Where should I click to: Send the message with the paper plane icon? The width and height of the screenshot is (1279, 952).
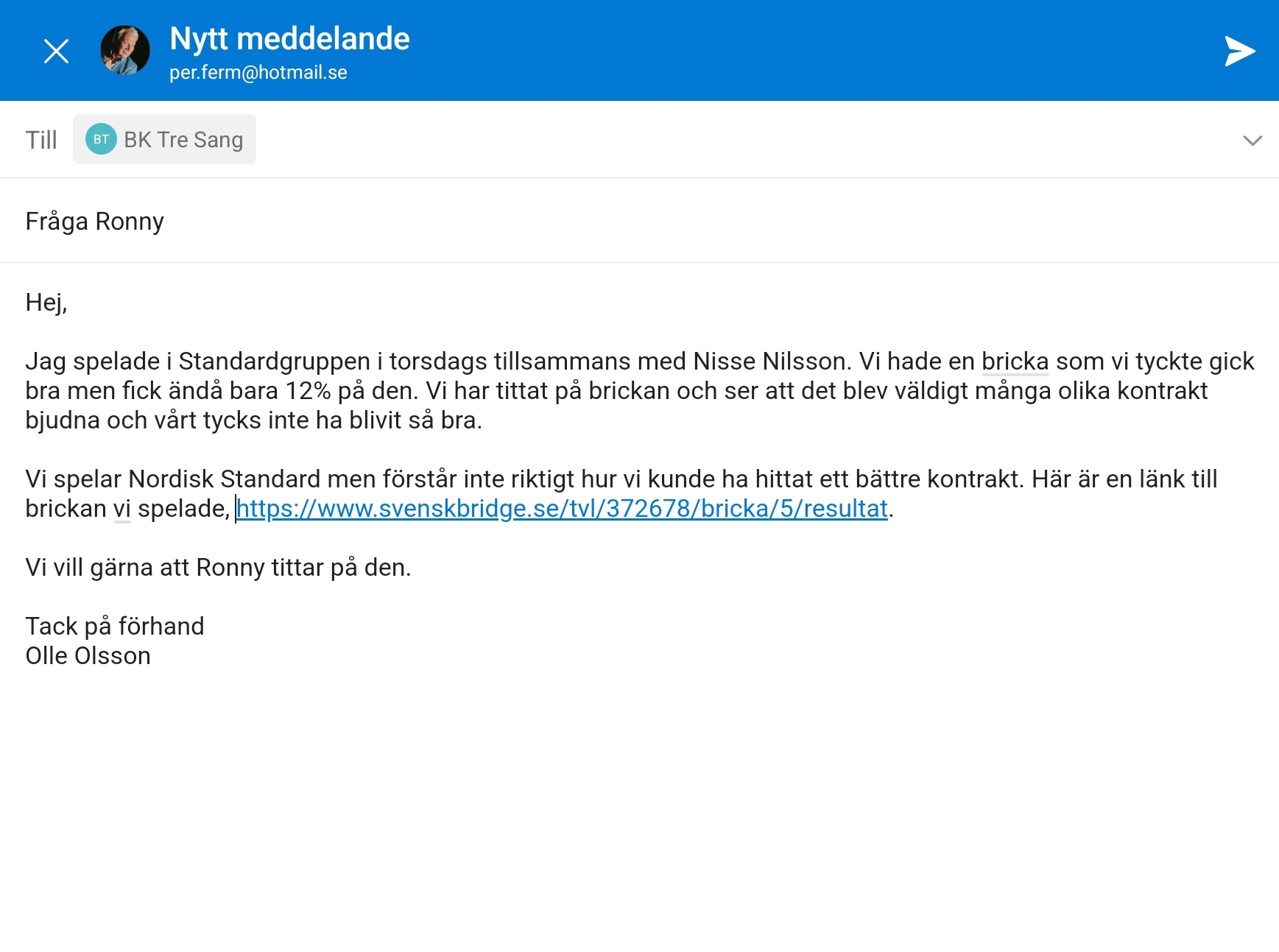pyautogui.click(x=1239, y=51)
